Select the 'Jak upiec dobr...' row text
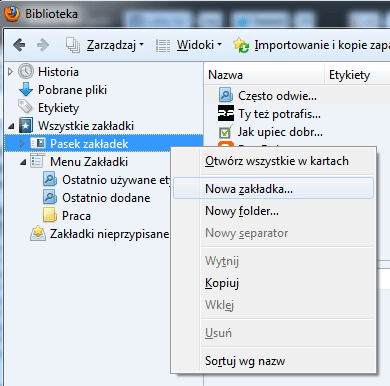The width and height of the screenshot is (390, 386). click(x=280, y=132)
